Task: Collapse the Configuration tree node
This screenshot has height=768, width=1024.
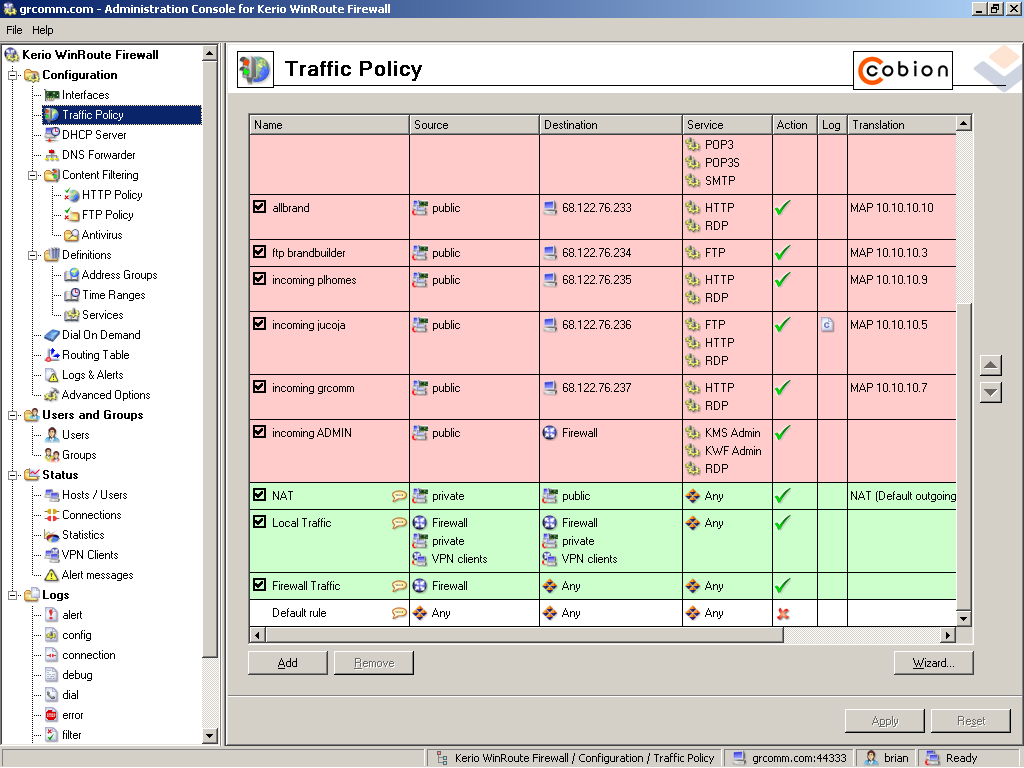Action: click(x=12, y=75)
